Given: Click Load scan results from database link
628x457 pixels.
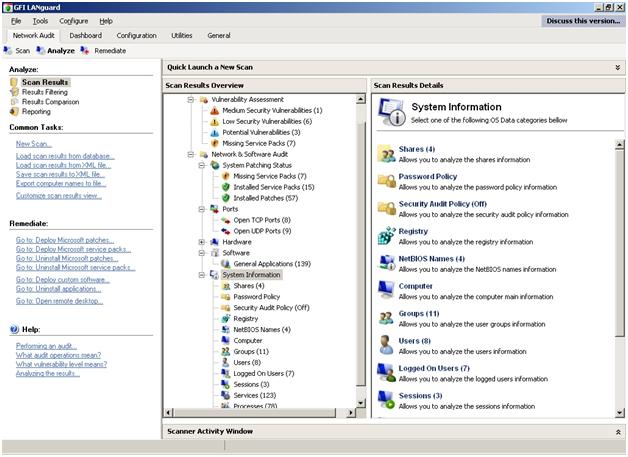Looking at the screenshot, I should (x=65, y=156).
